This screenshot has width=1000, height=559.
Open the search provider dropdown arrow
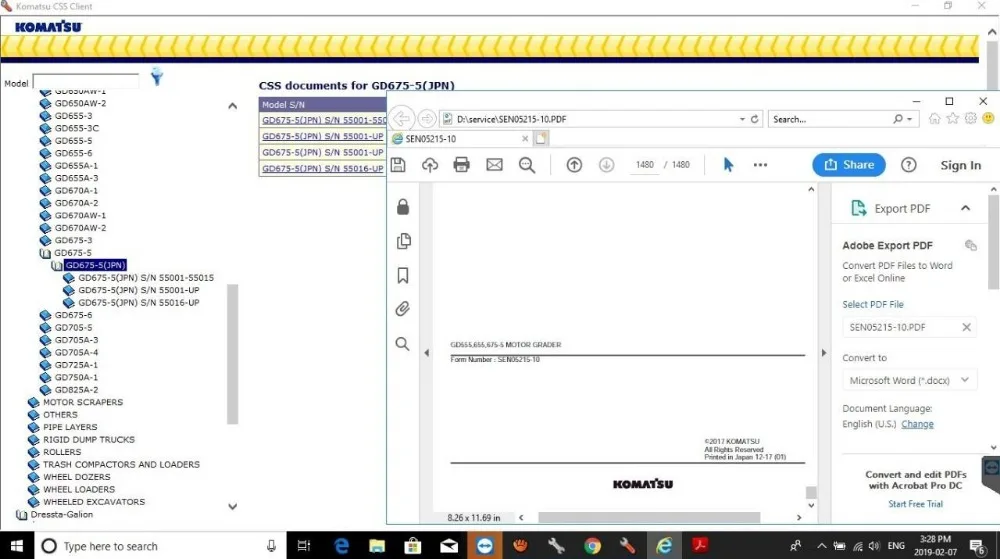coord(909,119)
